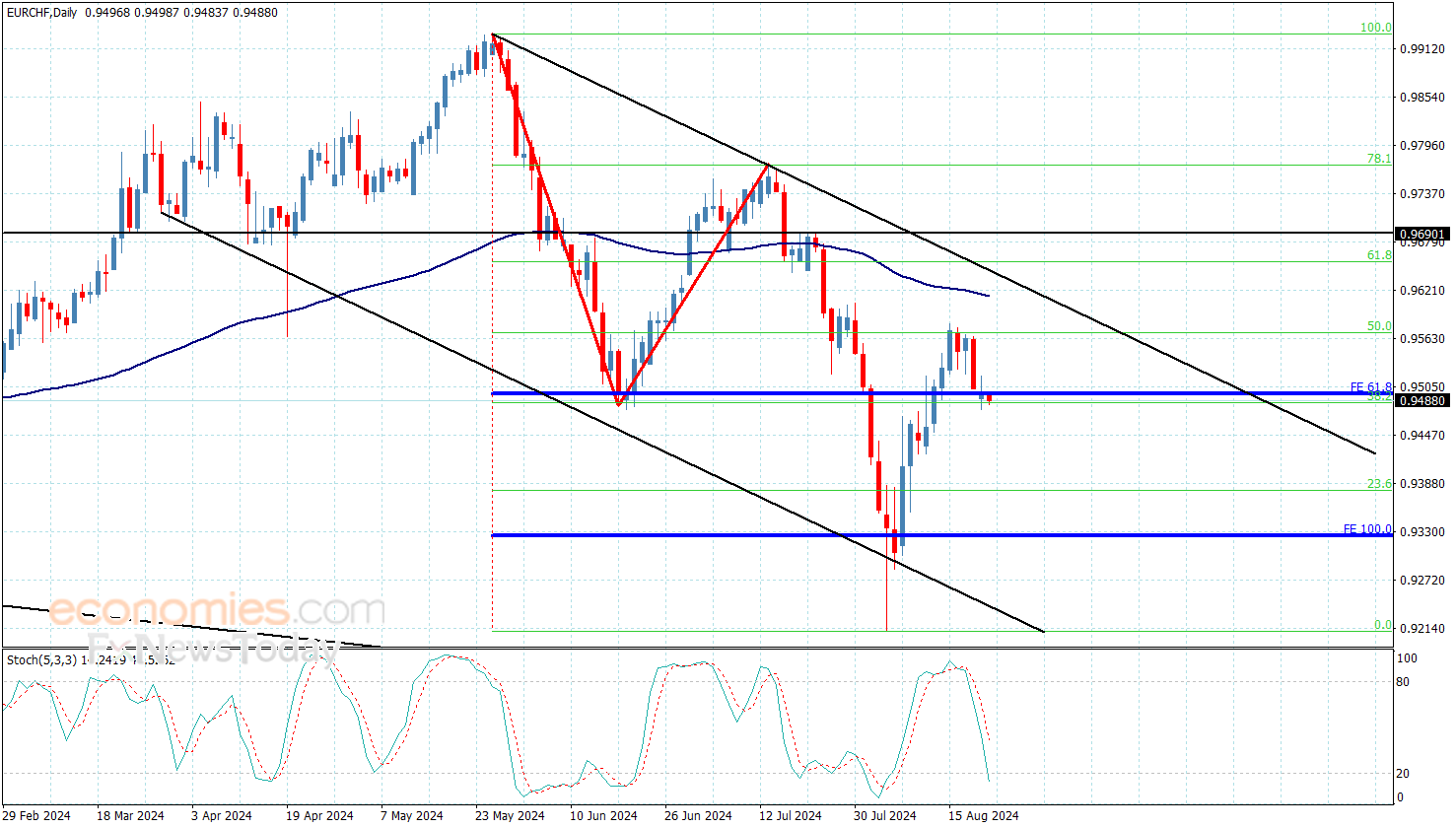Click the 29 Feb 2024 date label
The image size is (1456, 828).
36,815
